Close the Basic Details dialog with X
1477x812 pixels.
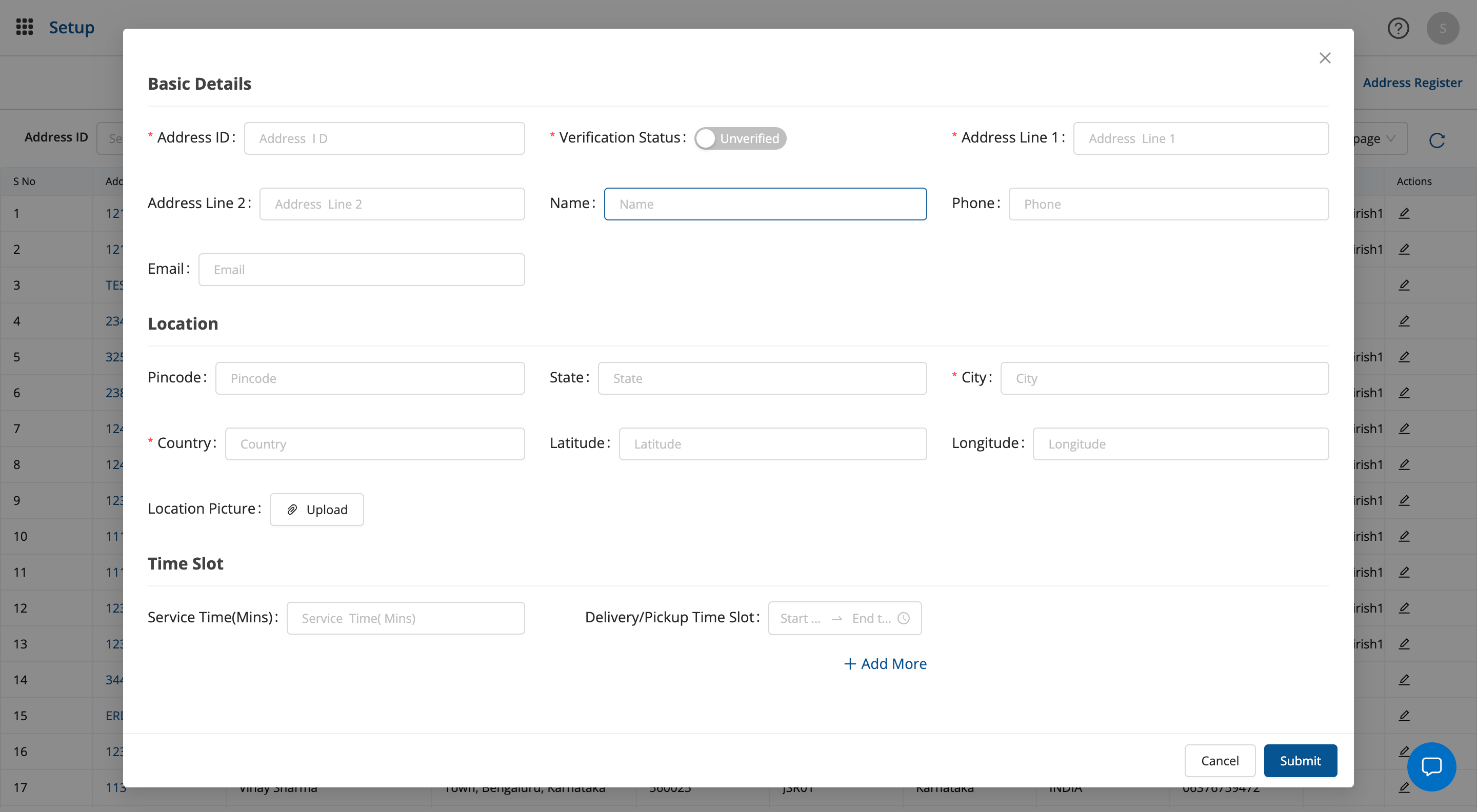1325,58
